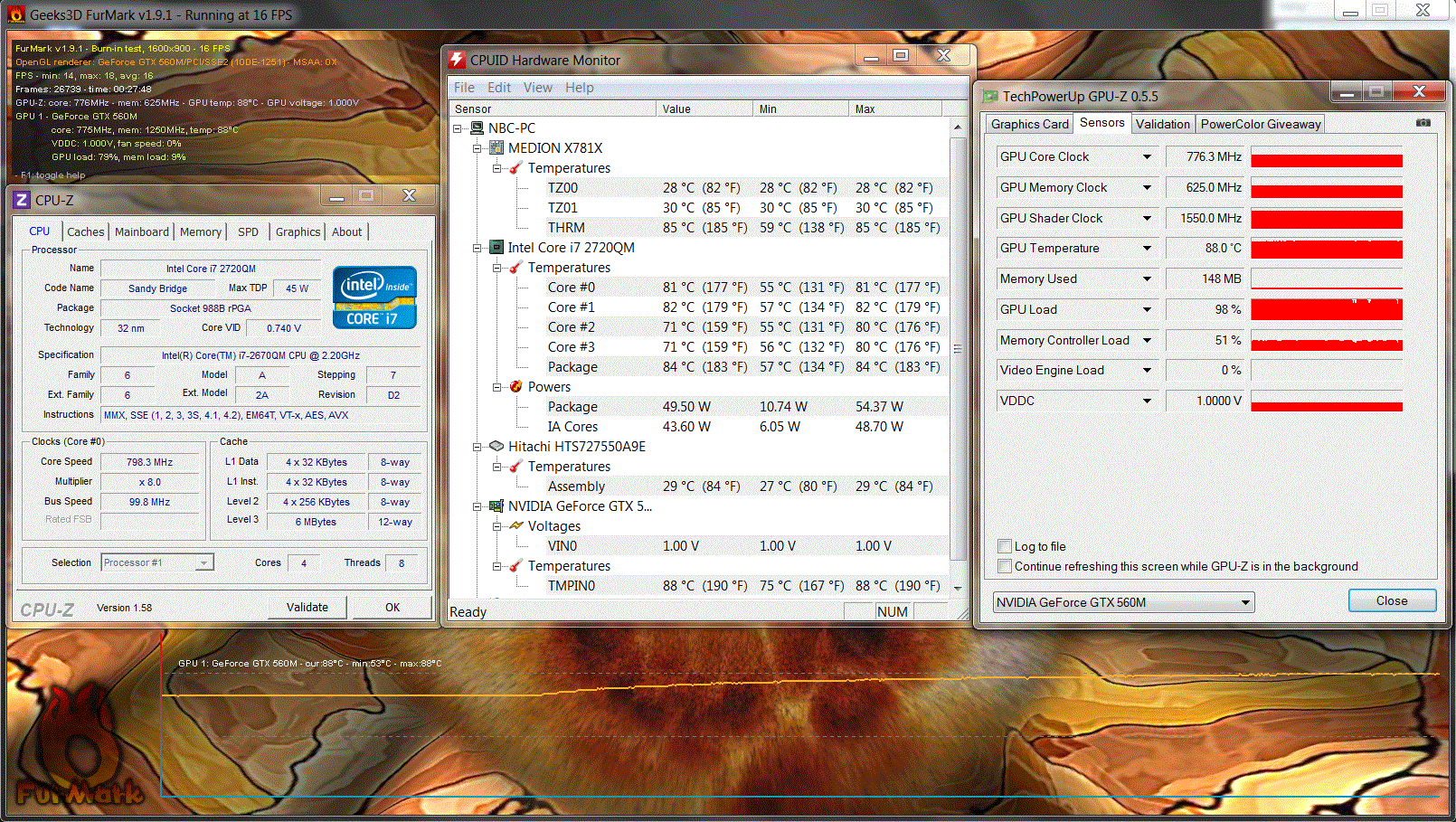
Task: Click the Intel Core i7 2720QM processor icon
Action: click(496, 248)
